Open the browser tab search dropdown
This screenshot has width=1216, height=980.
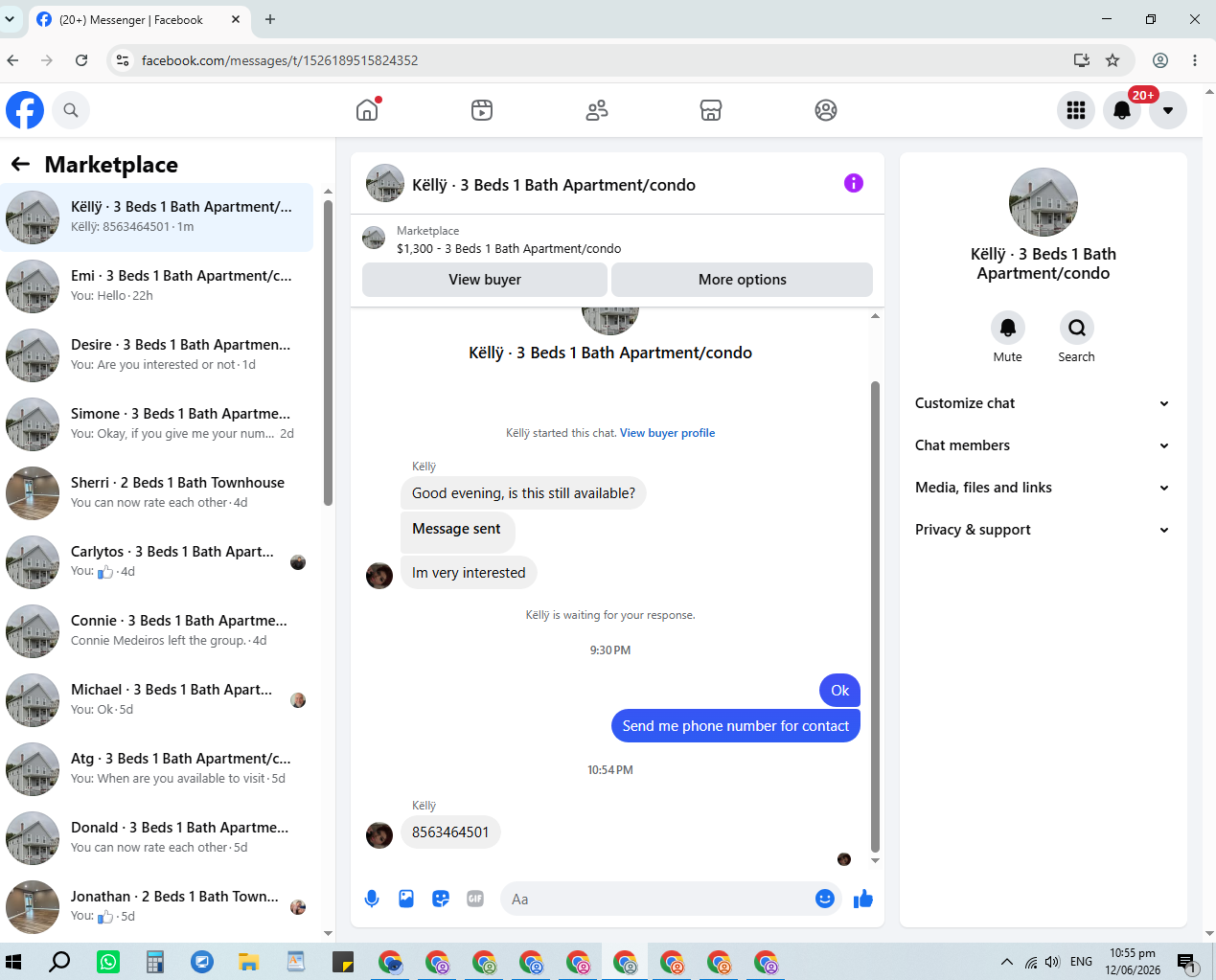coord(10,19)
